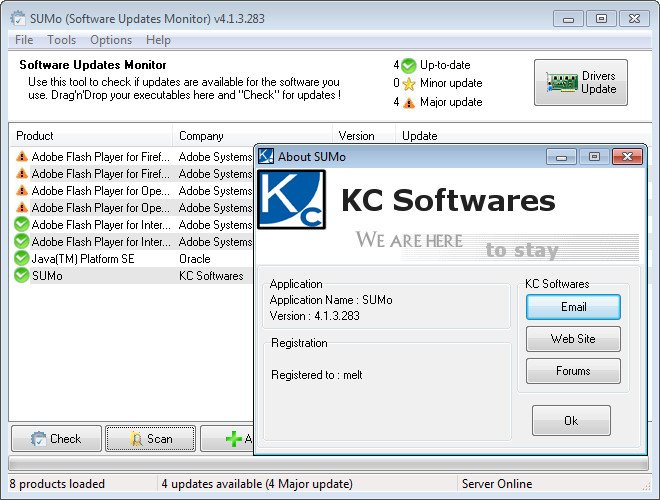Image resolution: width=660 pixels, height=500 pixels.
Task: Select the SUMo product row
Action: (x=132, y=276)
